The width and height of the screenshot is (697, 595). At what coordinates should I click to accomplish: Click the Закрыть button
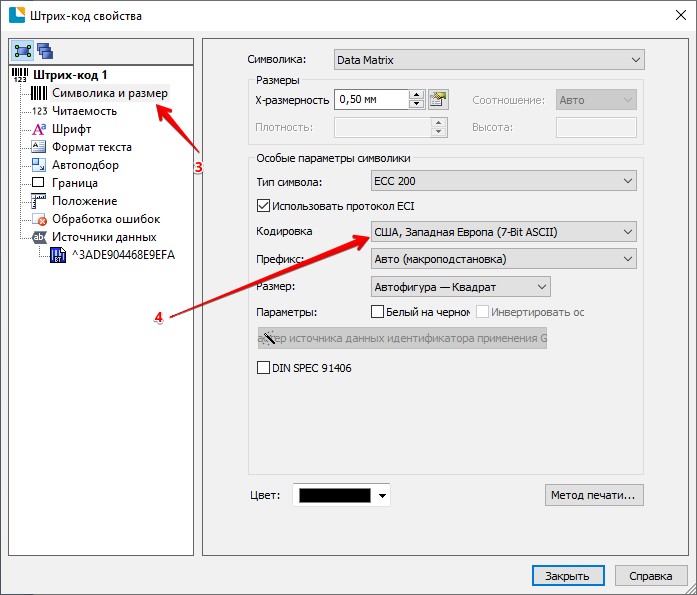click(x=567, y=576)
